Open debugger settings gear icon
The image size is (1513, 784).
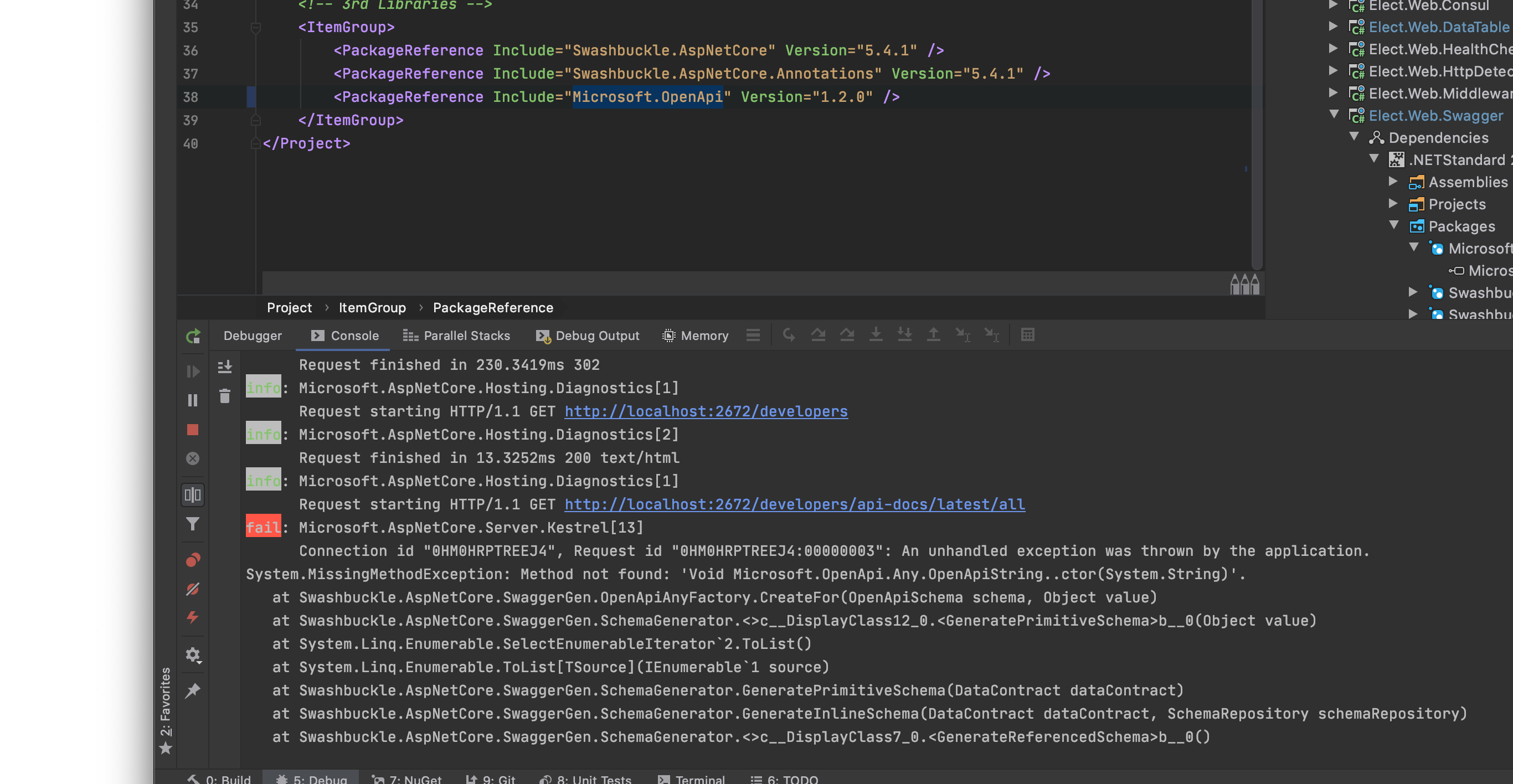[x=193, y=654]
